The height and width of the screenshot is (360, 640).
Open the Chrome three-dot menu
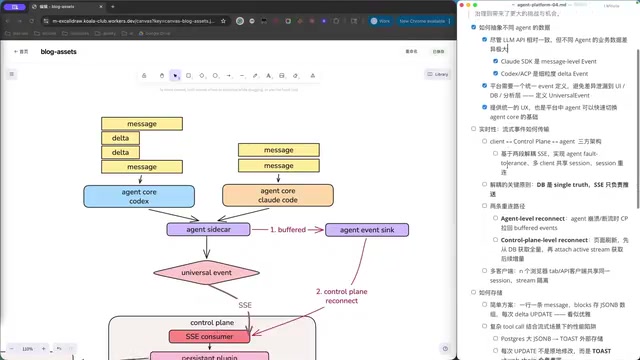tap(449, 21)
